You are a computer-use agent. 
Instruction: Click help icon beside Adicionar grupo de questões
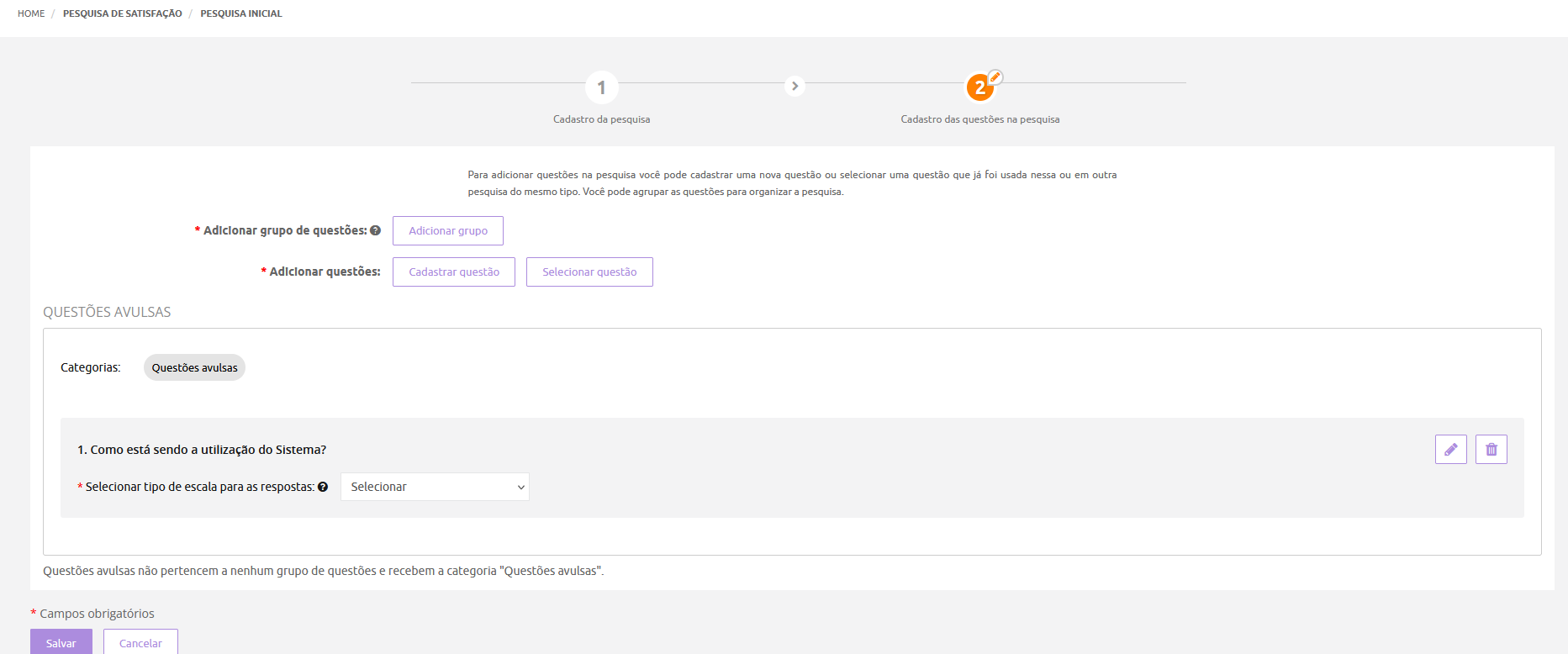[376, 230]
